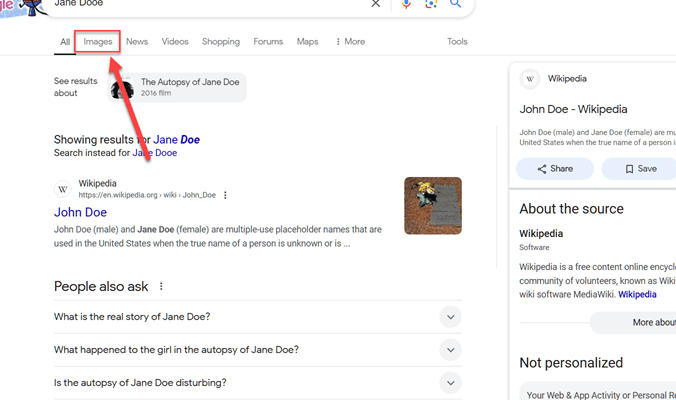Click the magnifying glass search icon
This screenshot has width=676, height=400.
pyautogui.click(x=455, y=4)
